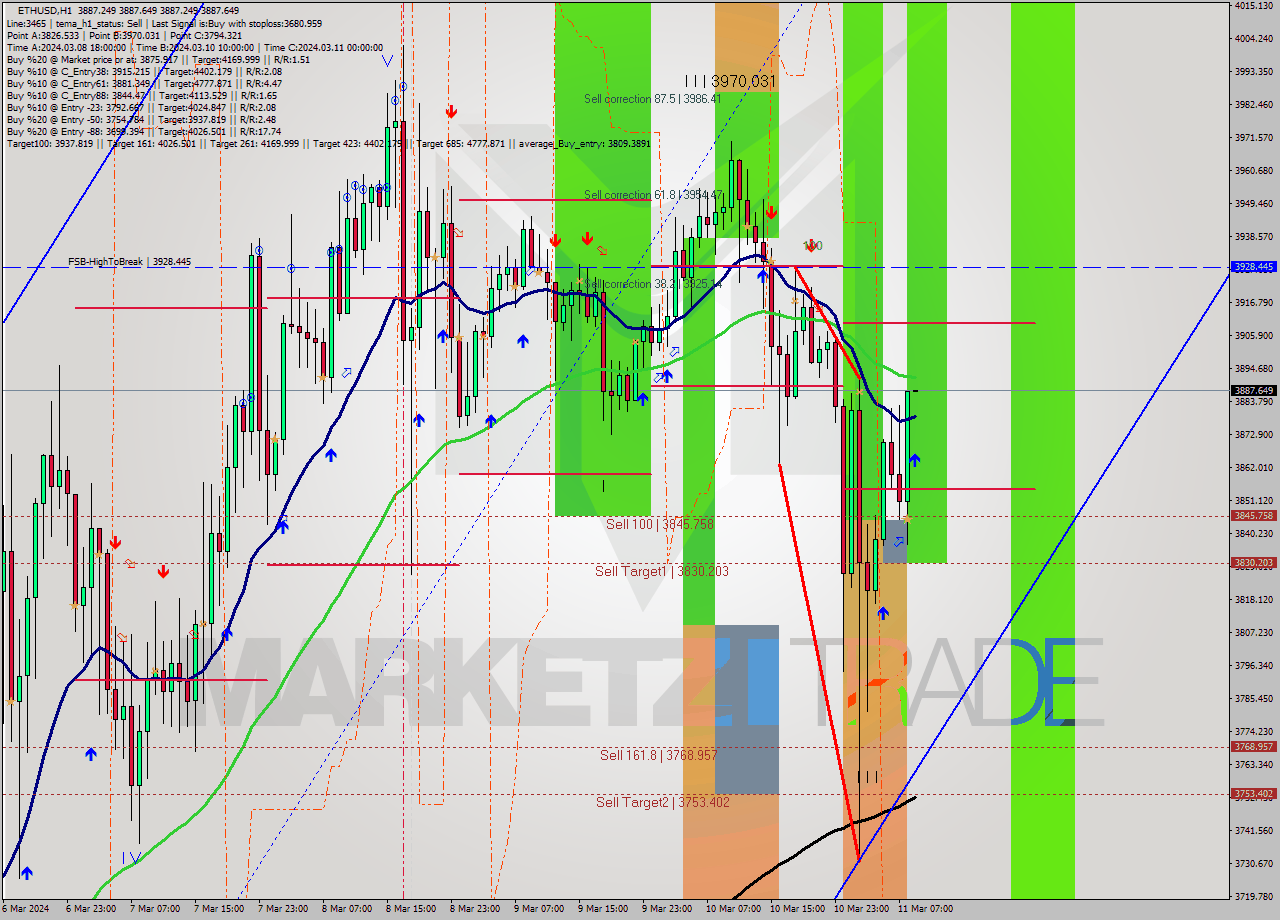Select the 'Buy %10 @ Entry -23' line
This screenshot has width=1280, height=920.
click(x=141, y=107)
